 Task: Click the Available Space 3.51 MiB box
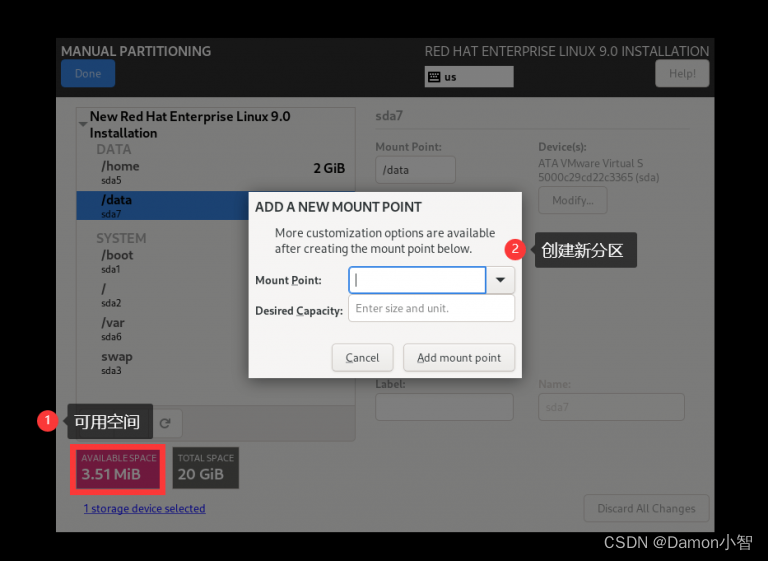[118, 468]
